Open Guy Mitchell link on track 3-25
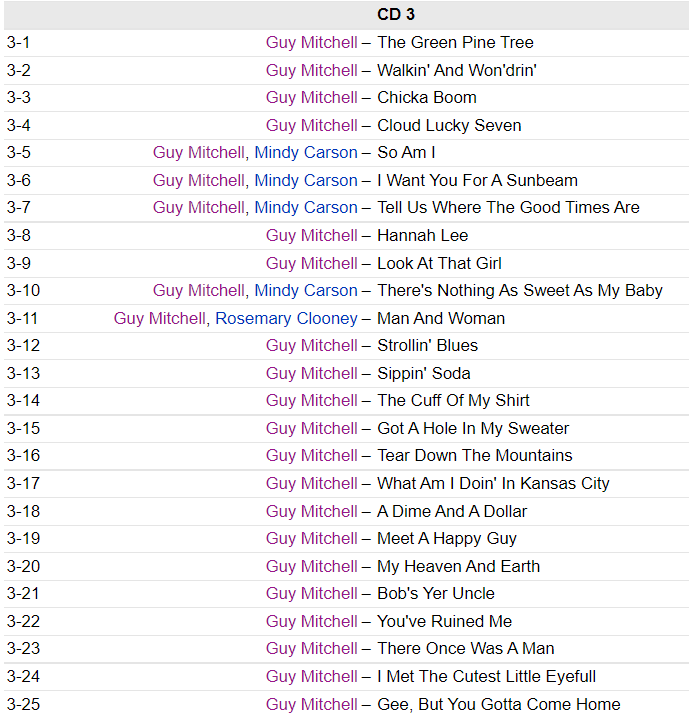 point(311,705)
